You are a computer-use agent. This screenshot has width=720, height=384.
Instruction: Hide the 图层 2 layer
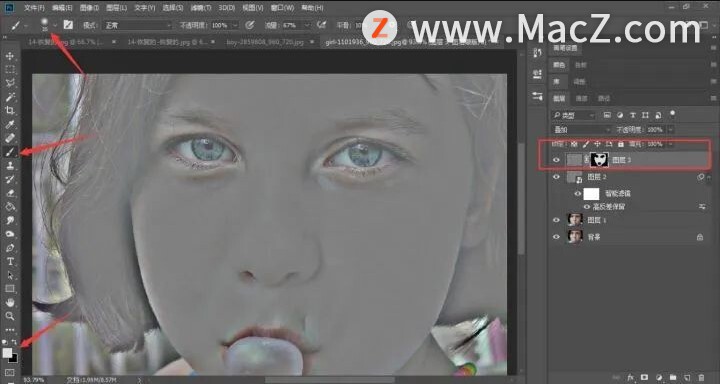pyautogui.click(x=557, y=177)
